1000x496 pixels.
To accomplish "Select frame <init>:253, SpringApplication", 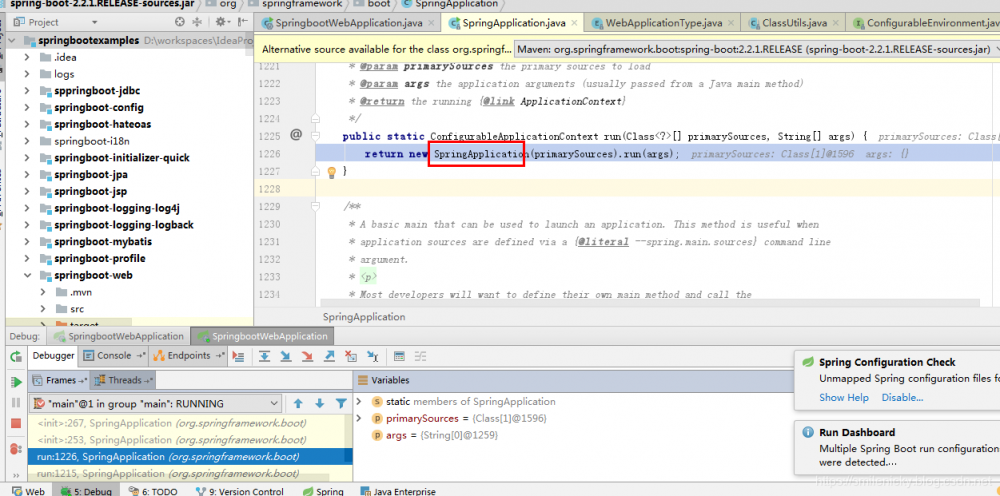I will pos(190,440).
